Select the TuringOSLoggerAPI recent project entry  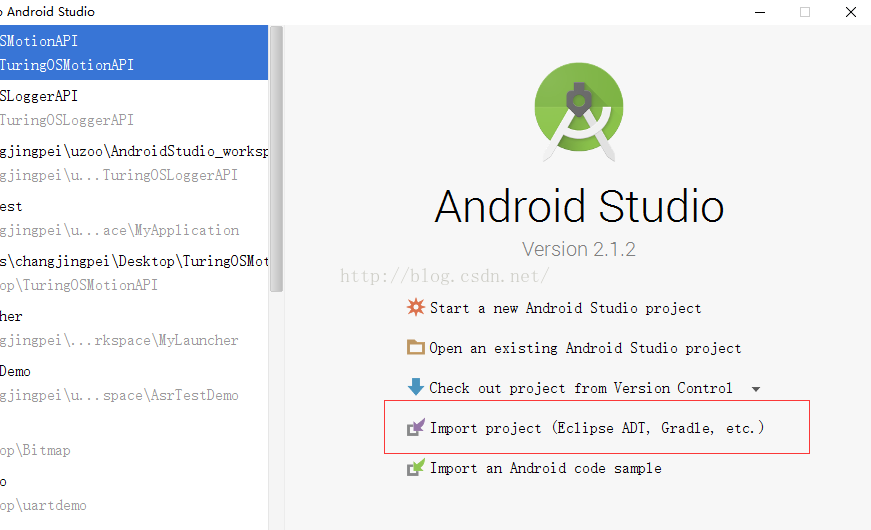point(134,108)
